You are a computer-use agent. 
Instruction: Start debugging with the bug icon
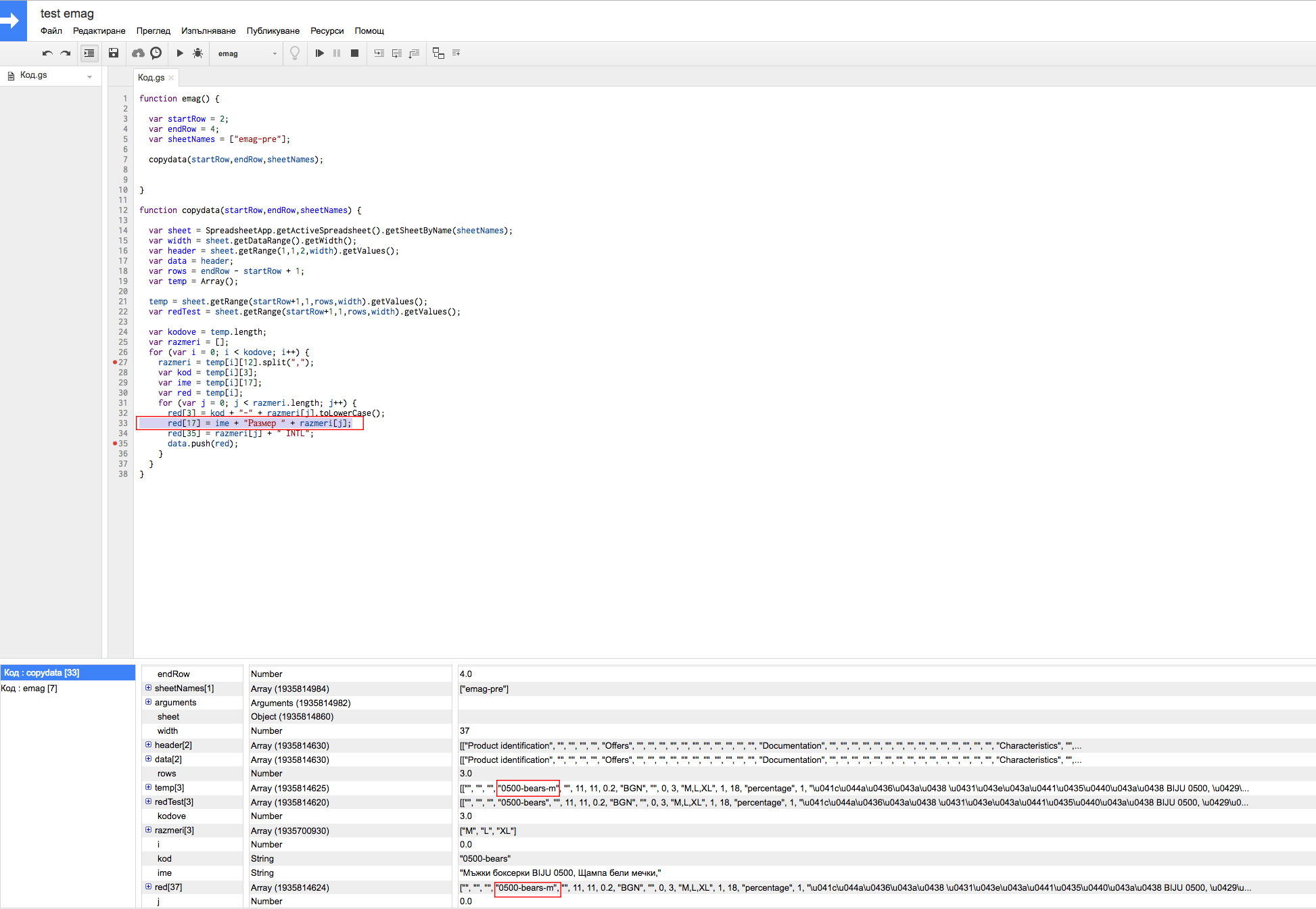(x=197, y=53)
